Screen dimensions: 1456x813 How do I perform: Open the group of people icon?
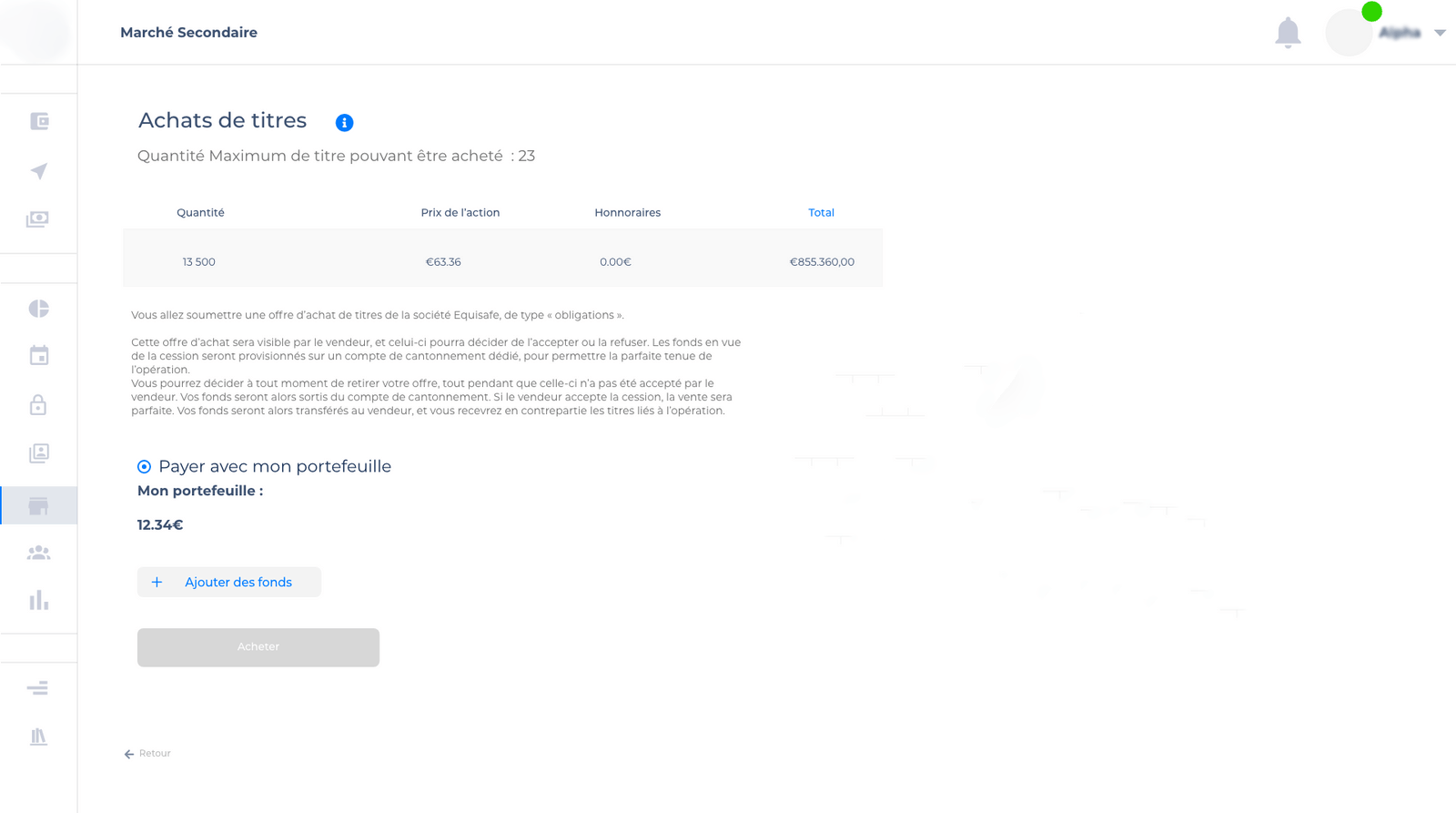39,553
